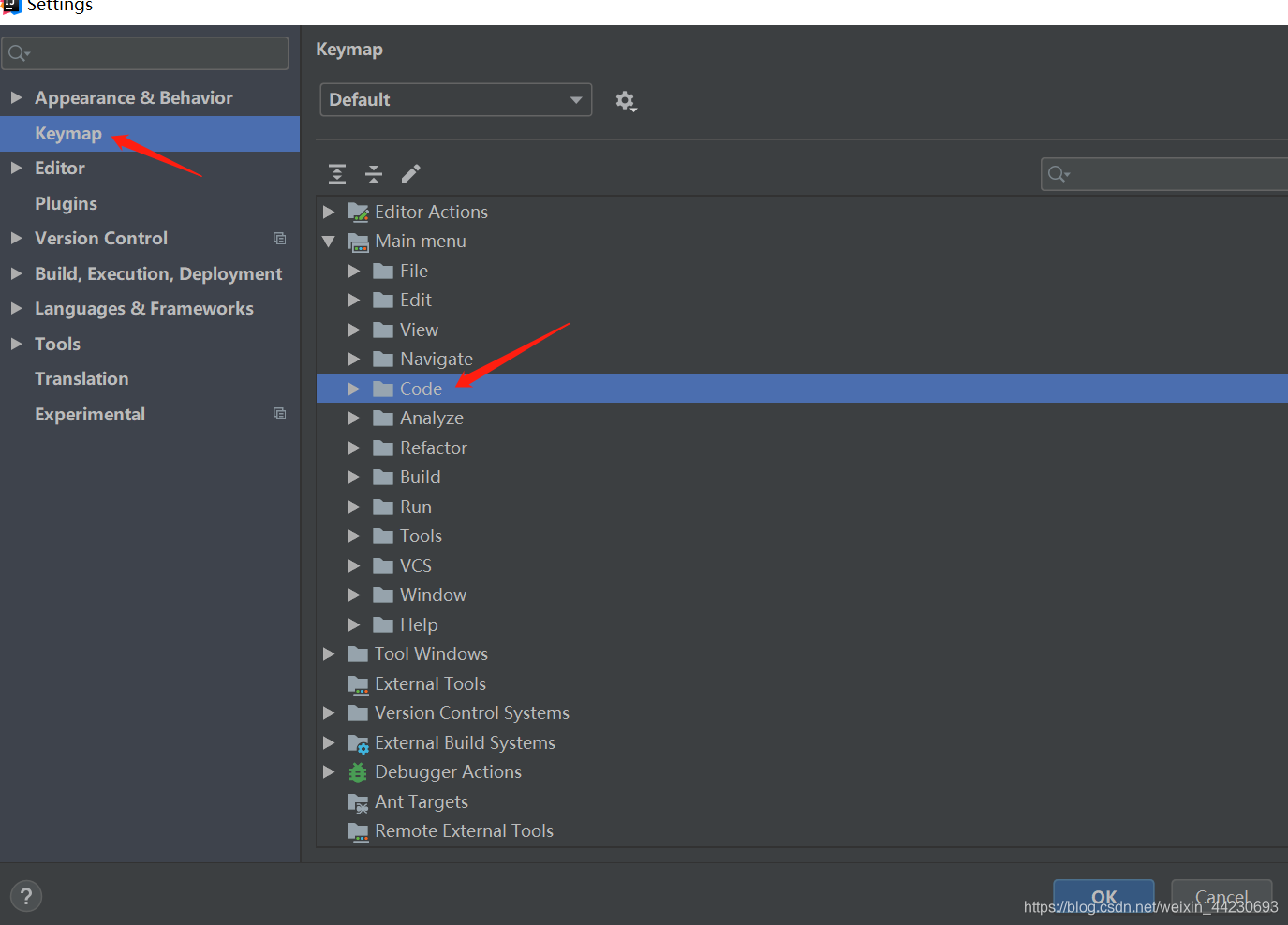Click the Version Control Systems folder icon

tap(358, 713)
